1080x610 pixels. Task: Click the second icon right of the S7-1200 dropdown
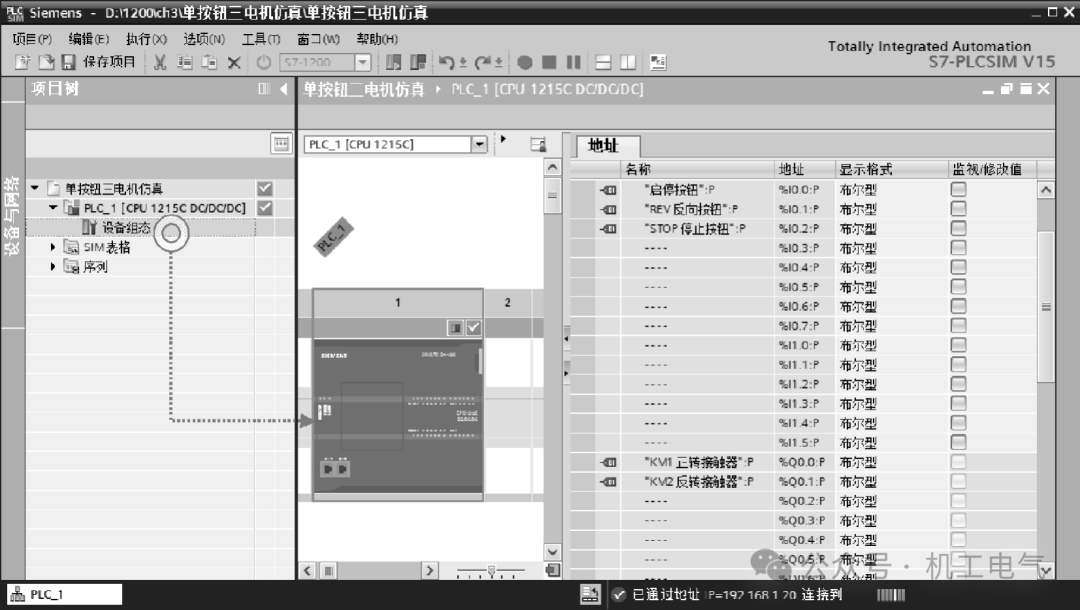click(417, 63)
